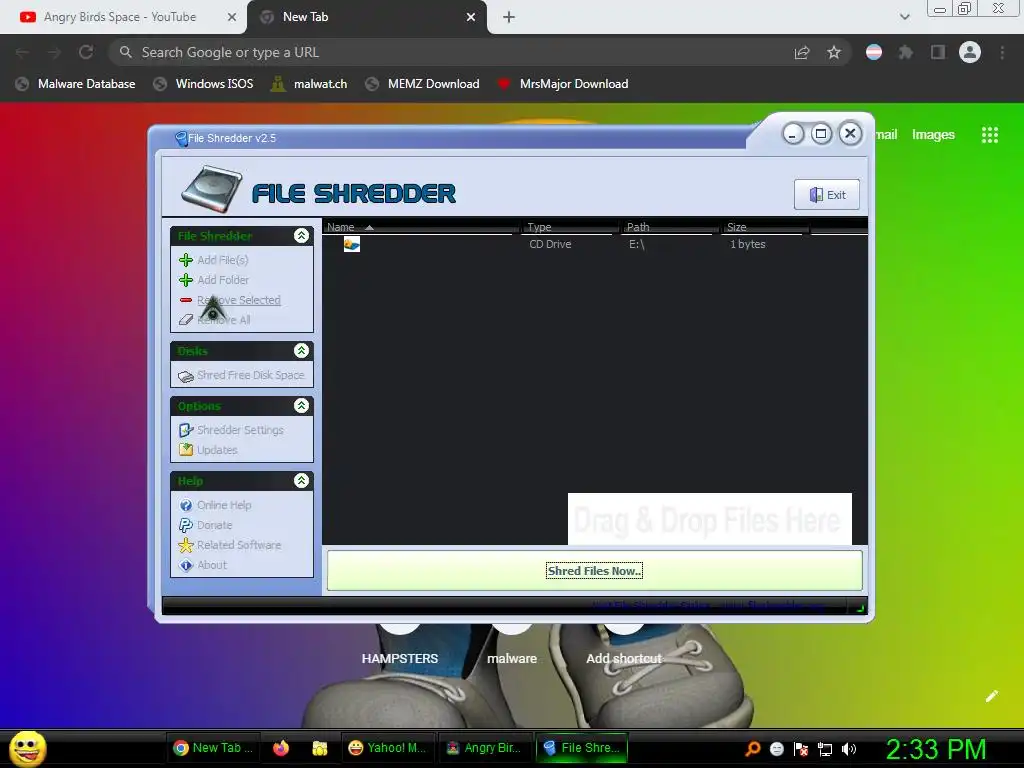This screenshot has height=768, width=1024.
Task: Open the MrsMajor Download bookmark
Action: tap(563, 84)
